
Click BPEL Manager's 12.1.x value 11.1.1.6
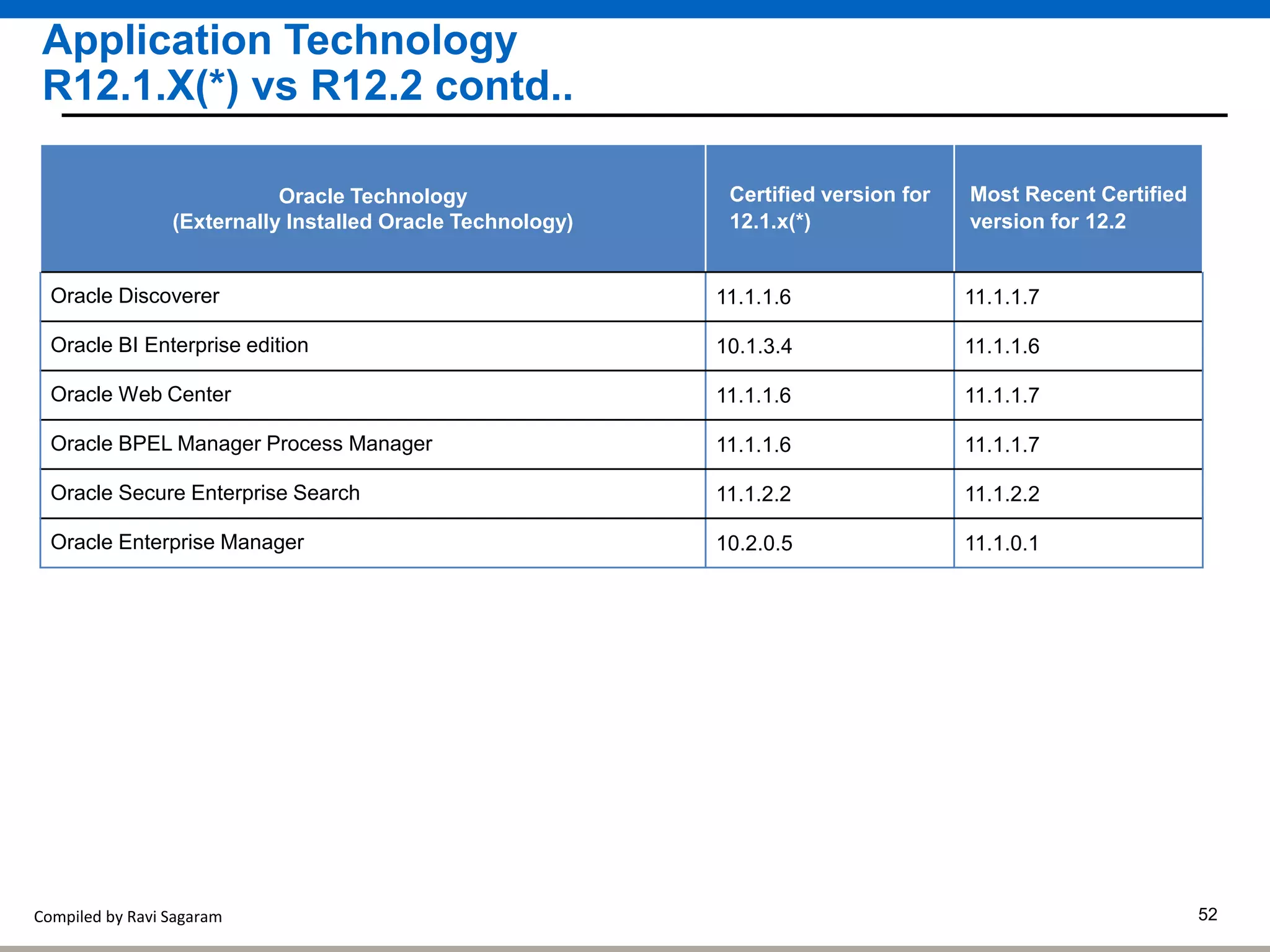point(753,444)
